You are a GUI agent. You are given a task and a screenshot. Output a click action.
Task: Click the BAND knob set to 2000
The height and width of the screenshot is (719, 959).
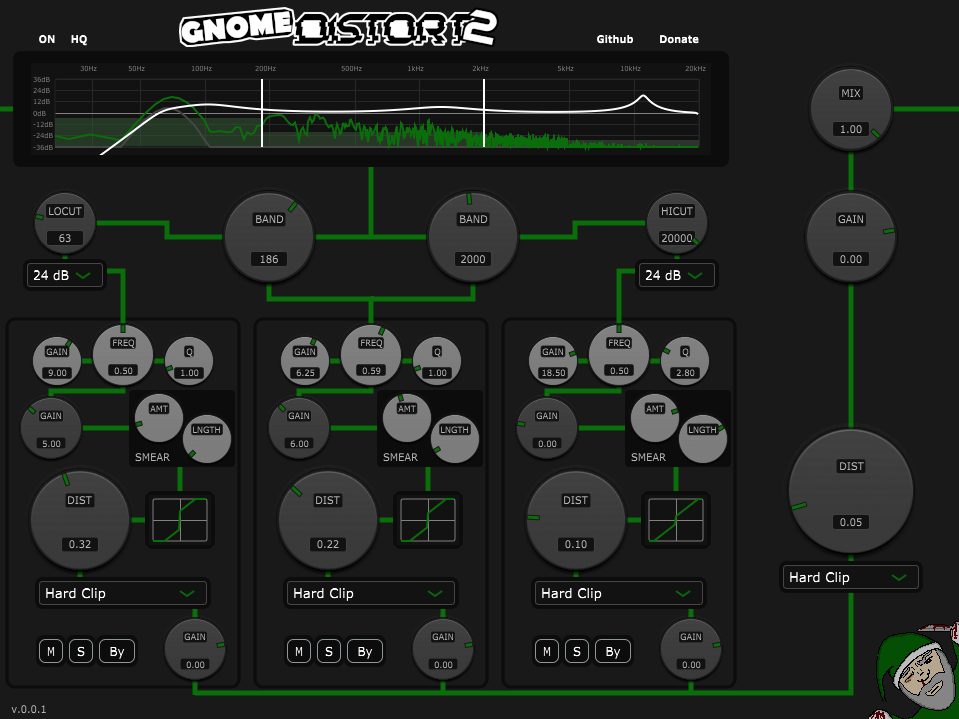(x=473, y=237)
